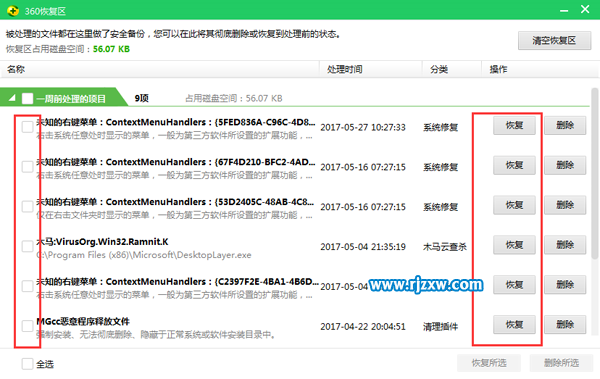Screen dimensions: 600x379
Task: Click 清空恢复区 button
Action: (554, 41)
